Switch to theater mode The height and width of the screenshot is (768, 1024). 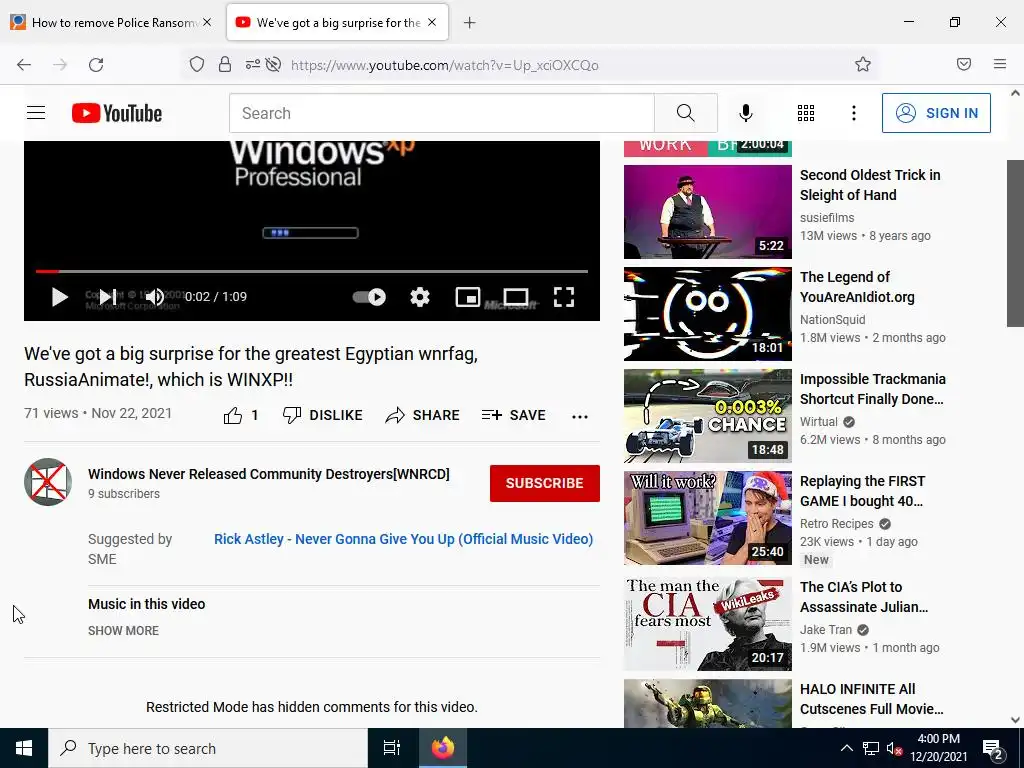pos(516,297)
